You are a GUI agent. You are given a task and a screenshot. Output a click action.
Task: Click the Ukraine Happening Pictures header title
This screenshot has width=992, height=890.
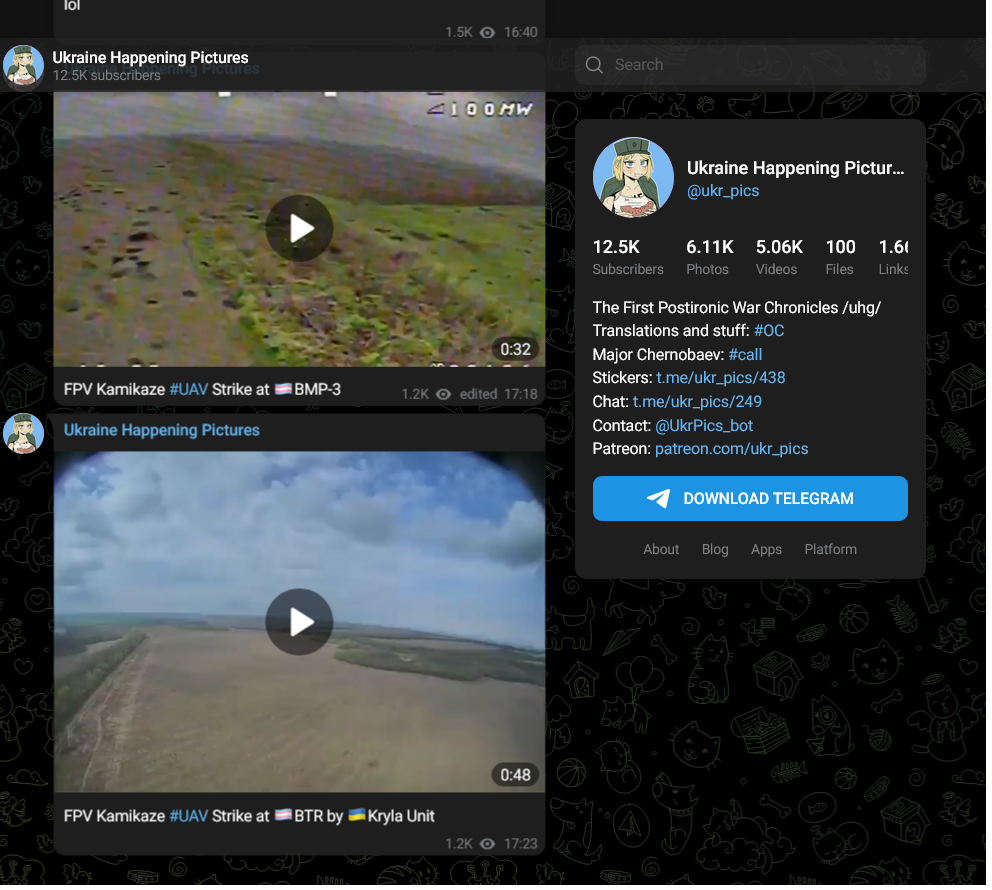(x=150, y=58)
